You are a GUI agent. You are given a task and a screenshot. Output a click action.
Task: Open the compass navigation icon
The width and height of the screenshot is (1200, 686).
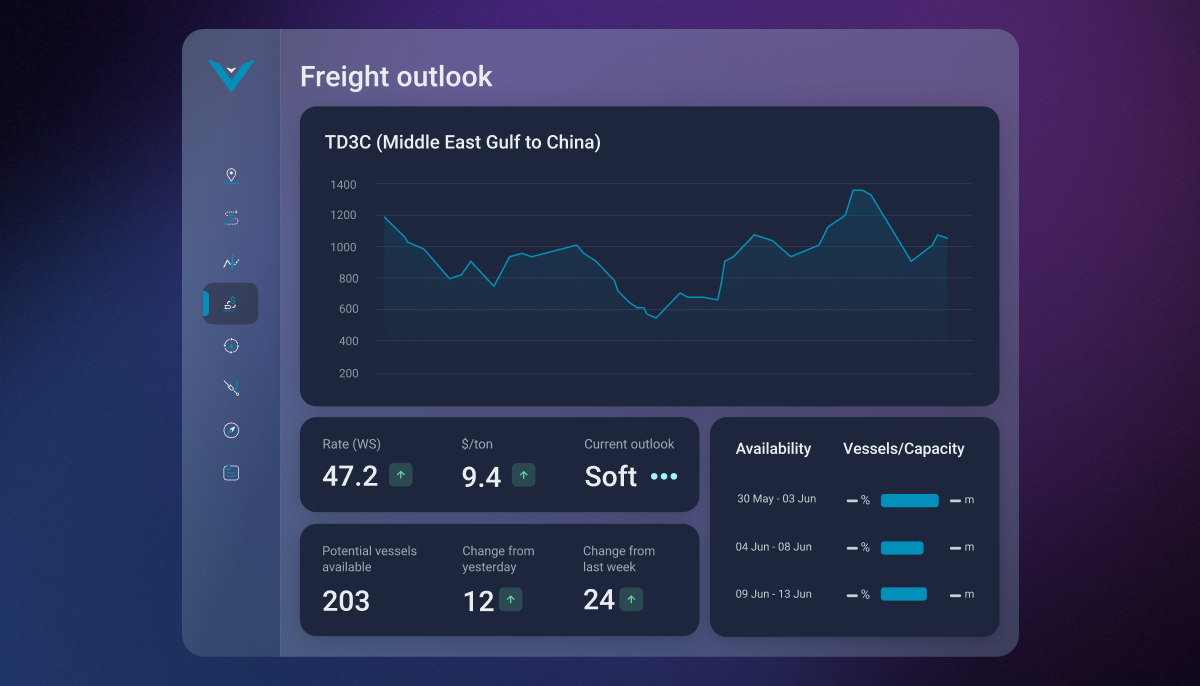click(x=231, y=430)
